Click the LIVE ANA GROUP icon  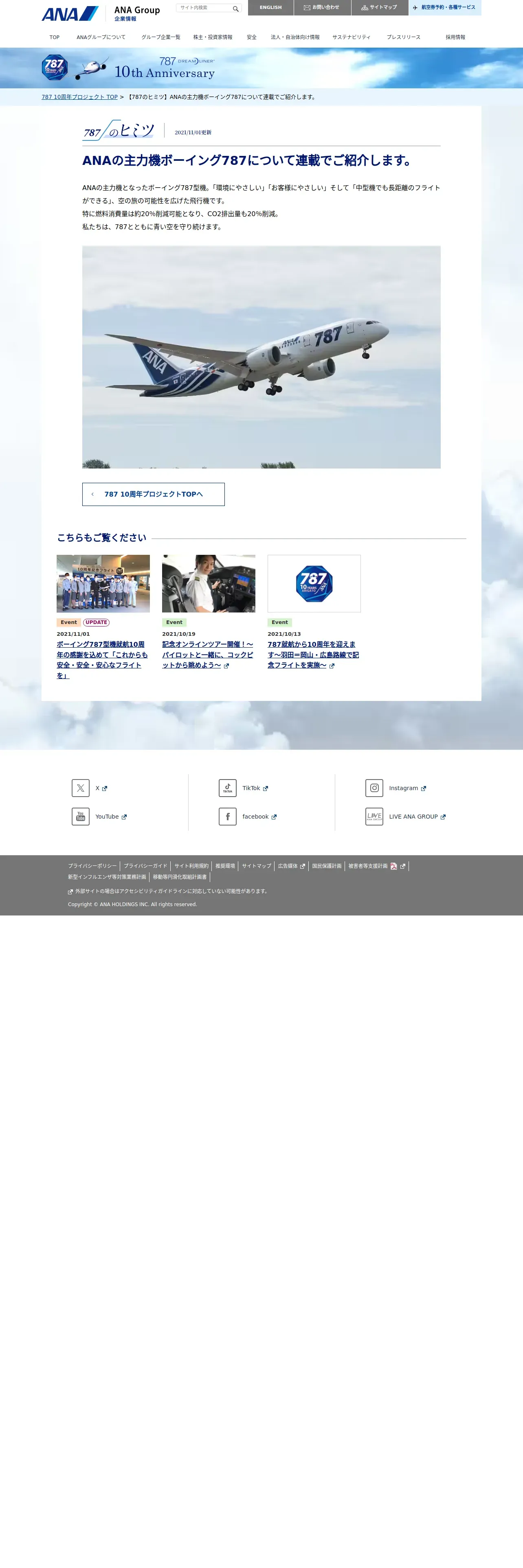(x=374, y=816)
